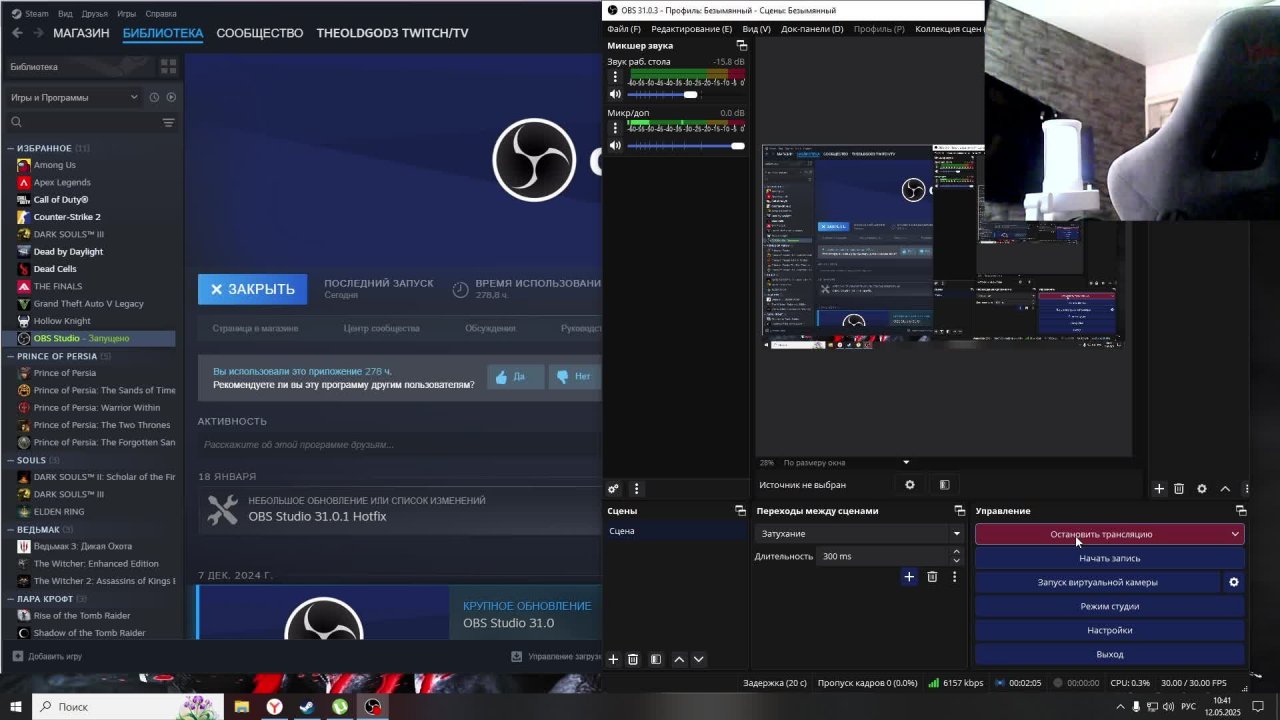Click Steam back navigation arrow
Screen dimensions: 1280x720
pos(17,33)
